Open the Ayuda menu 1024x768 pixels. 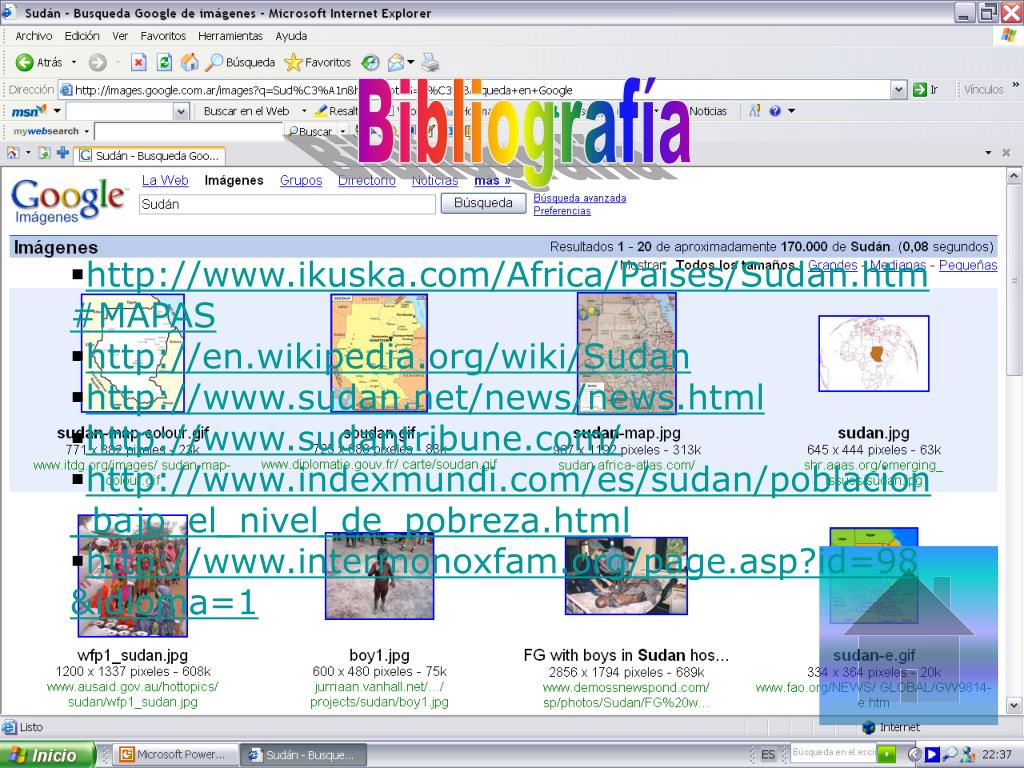(291, 36)
